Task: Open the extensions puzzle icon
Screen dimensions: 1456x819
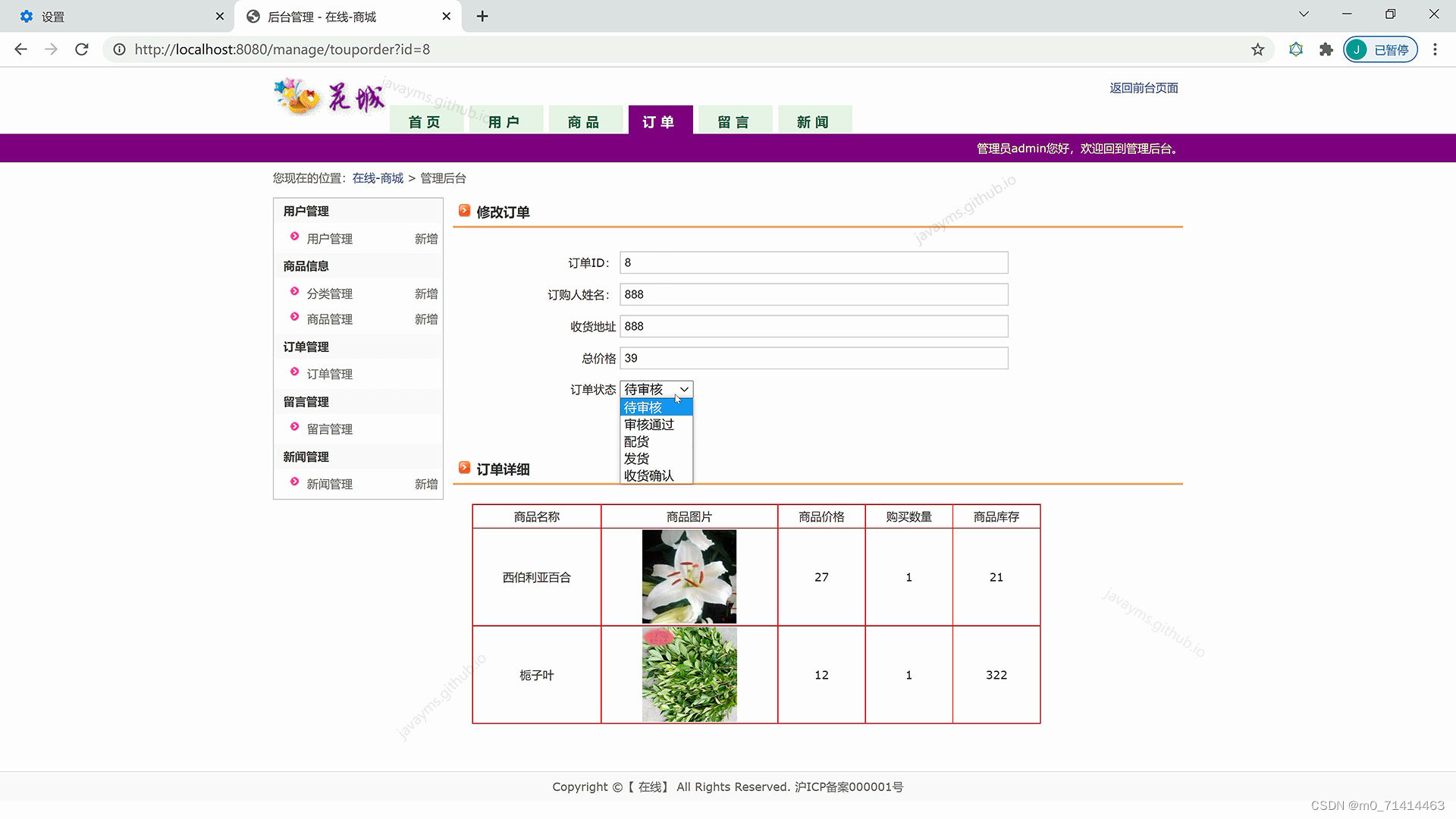Action: coord(1326,49)
